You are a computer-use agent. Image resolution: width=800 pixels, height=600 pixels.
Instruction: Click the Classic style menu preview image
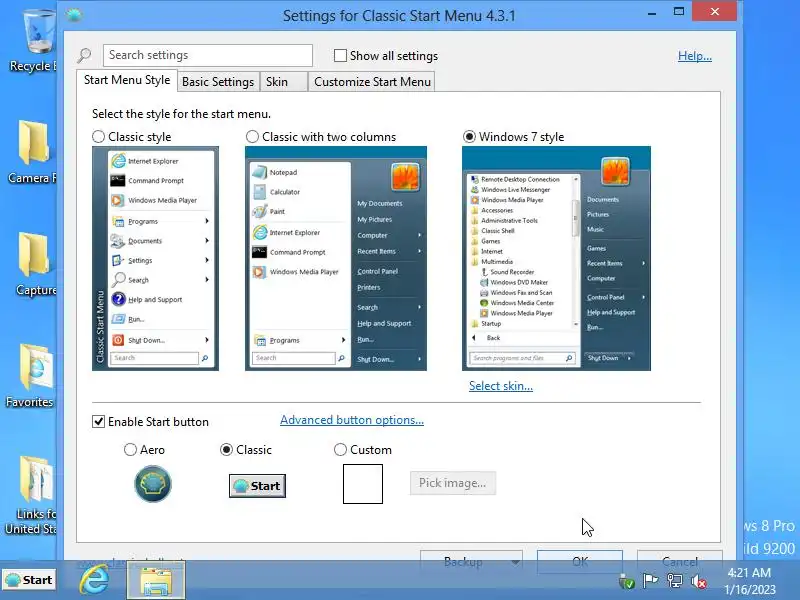coord(155,258)
